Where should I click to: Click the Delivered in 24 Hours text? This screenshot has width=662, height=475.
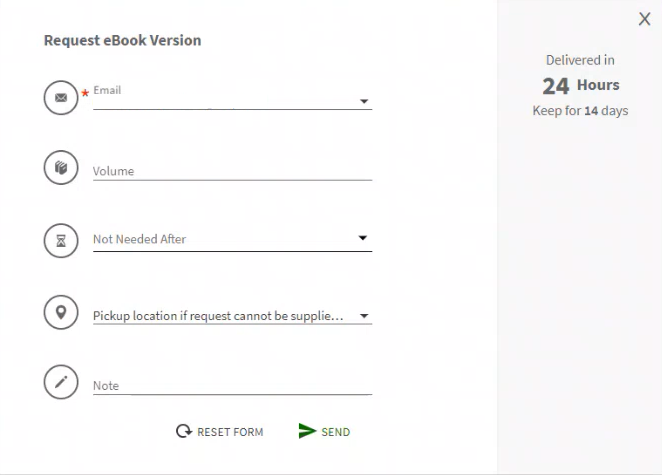coord(580,74)
